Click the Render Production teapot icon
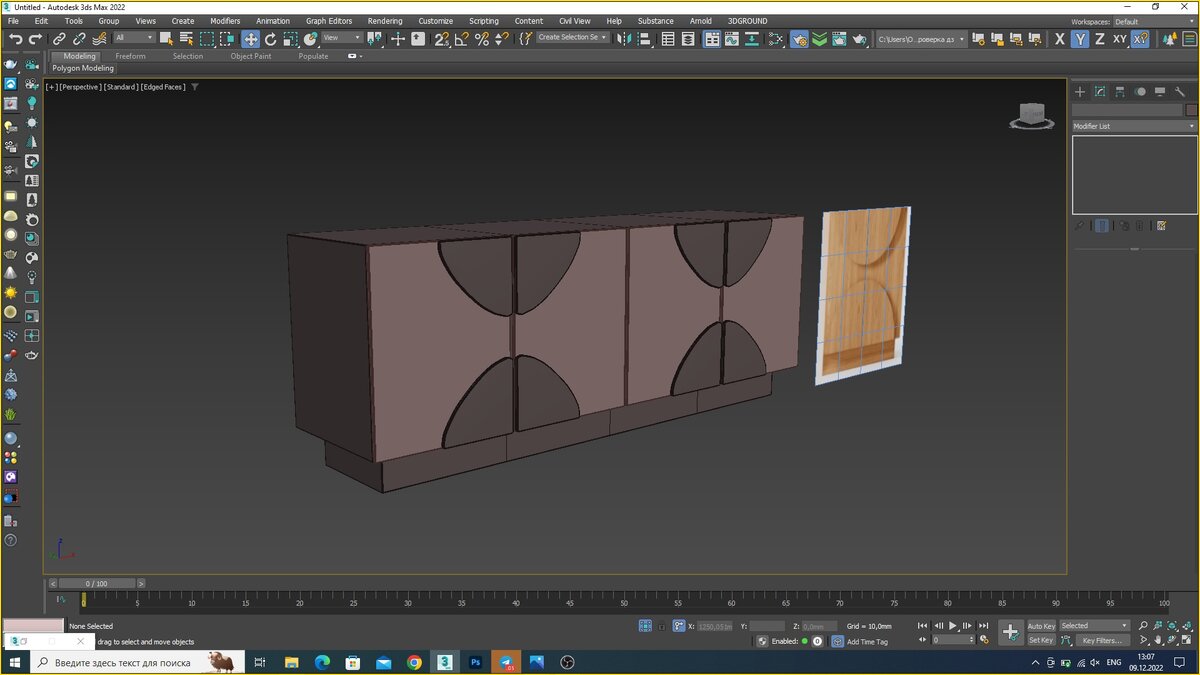1200x675 pixels. 860,39
